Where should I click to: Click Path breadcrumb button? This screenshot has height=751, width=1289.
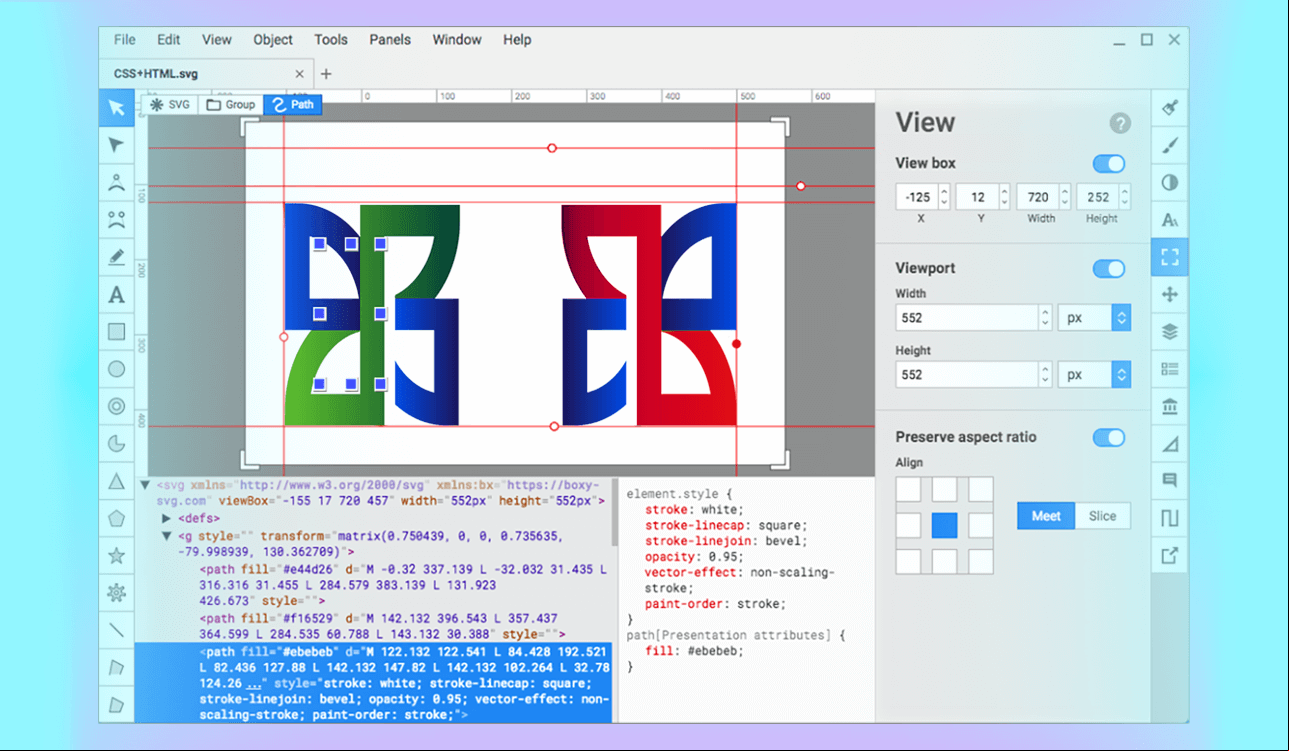(x=293, y=104)
